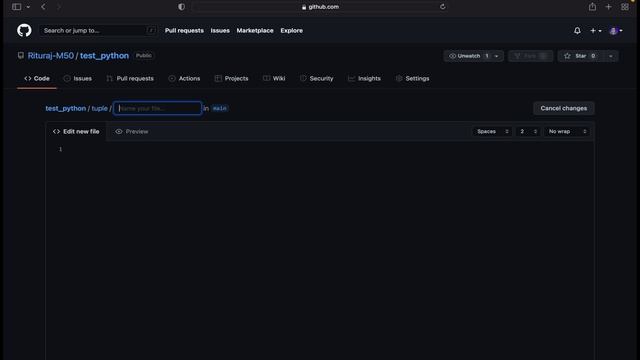
Task: Open the GitHub home logo
Action: pyautogui.click(x=24, y=31)
